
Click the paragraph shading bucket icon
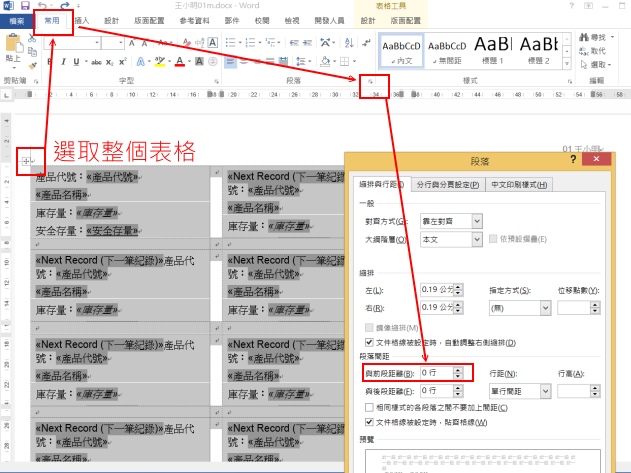coord(325,62)
